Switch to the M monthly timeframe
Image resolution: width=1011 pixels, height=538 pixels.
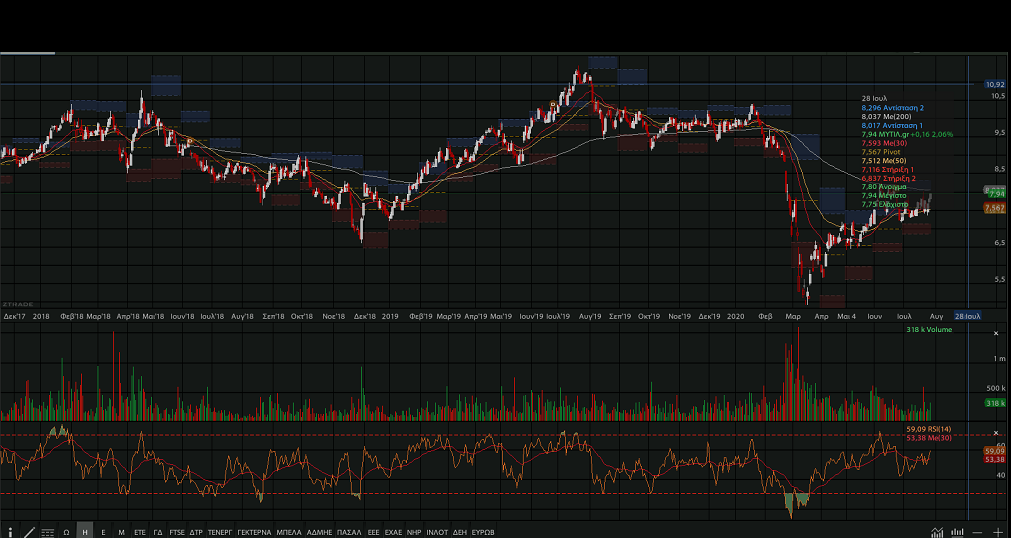[x=121, y=532]
